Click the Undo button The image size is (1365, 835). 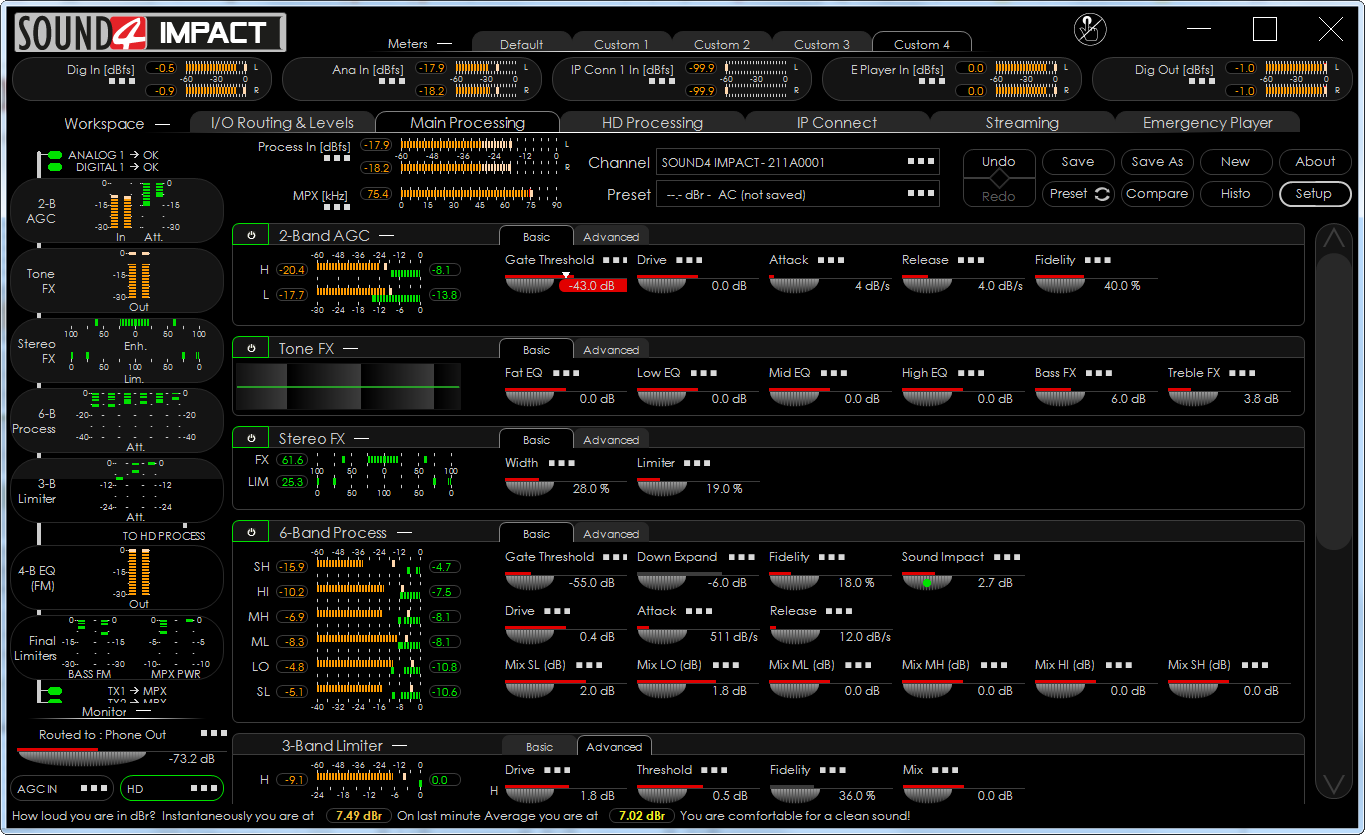[998, 162]
